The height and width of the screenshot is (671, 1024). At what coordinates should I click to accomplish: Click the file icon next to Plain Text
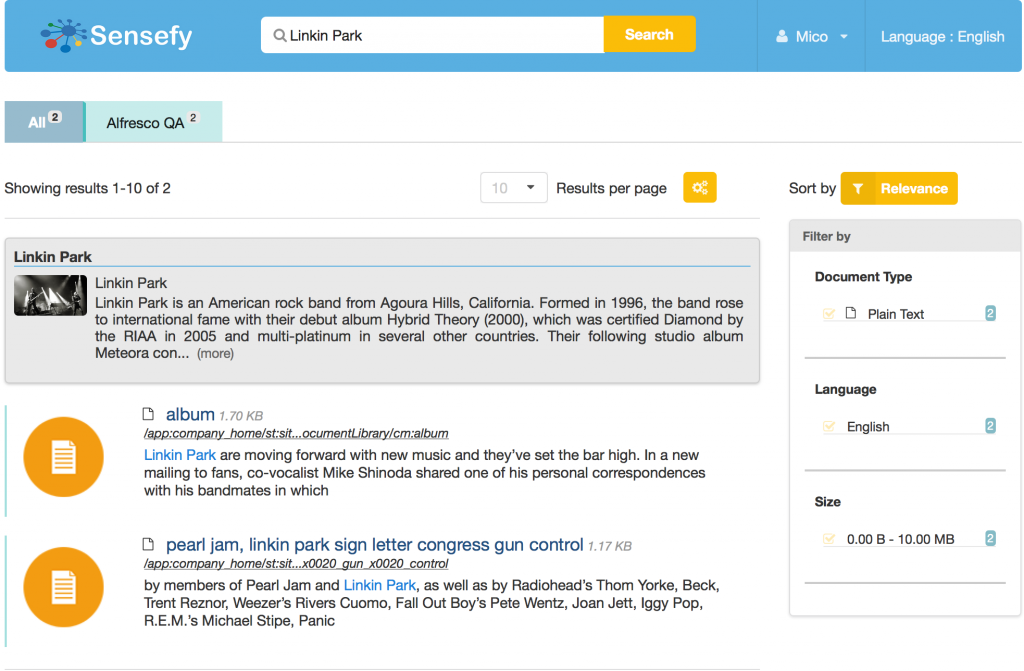(851, 313)
